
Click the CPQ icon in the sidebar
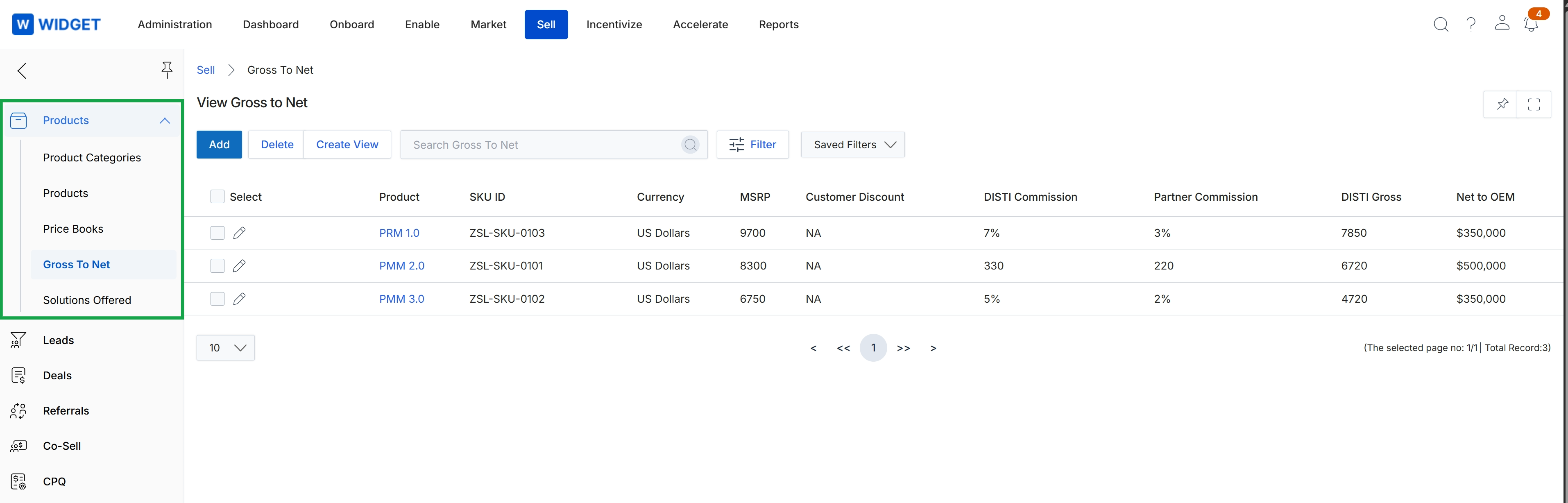pyautogui.click(x=18, y=482)
